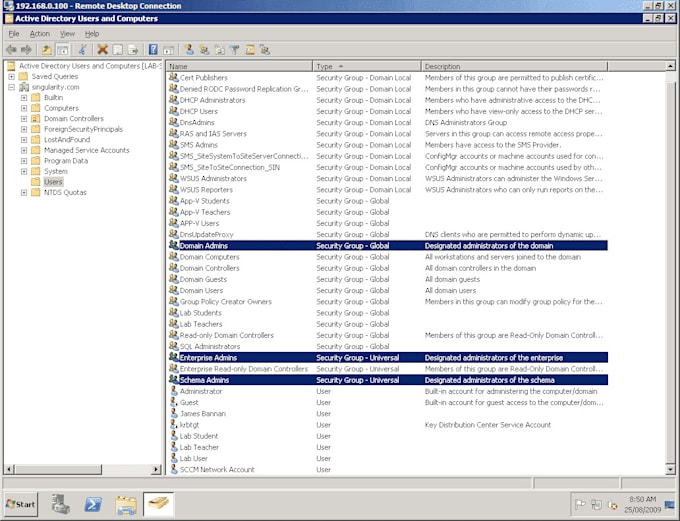Create a new organizational unit toolbar icon
The image size is (680, 521).
point(220,50)
